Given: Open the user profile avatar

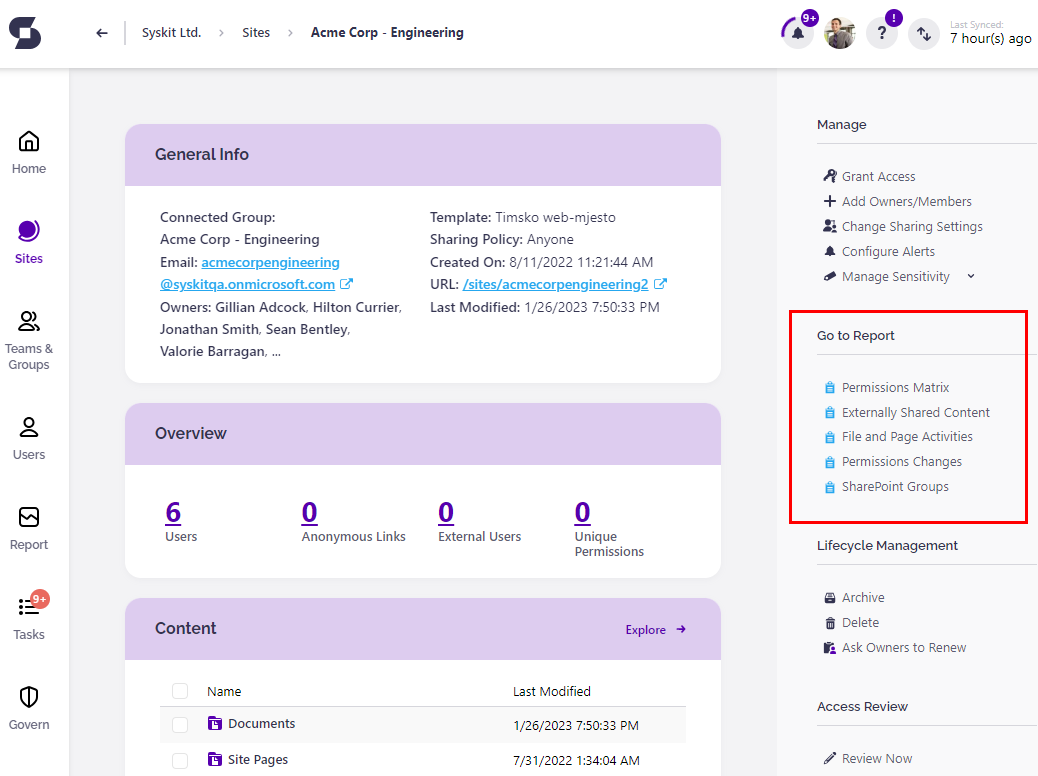Looking at the screenshot, I should (839, 33).
